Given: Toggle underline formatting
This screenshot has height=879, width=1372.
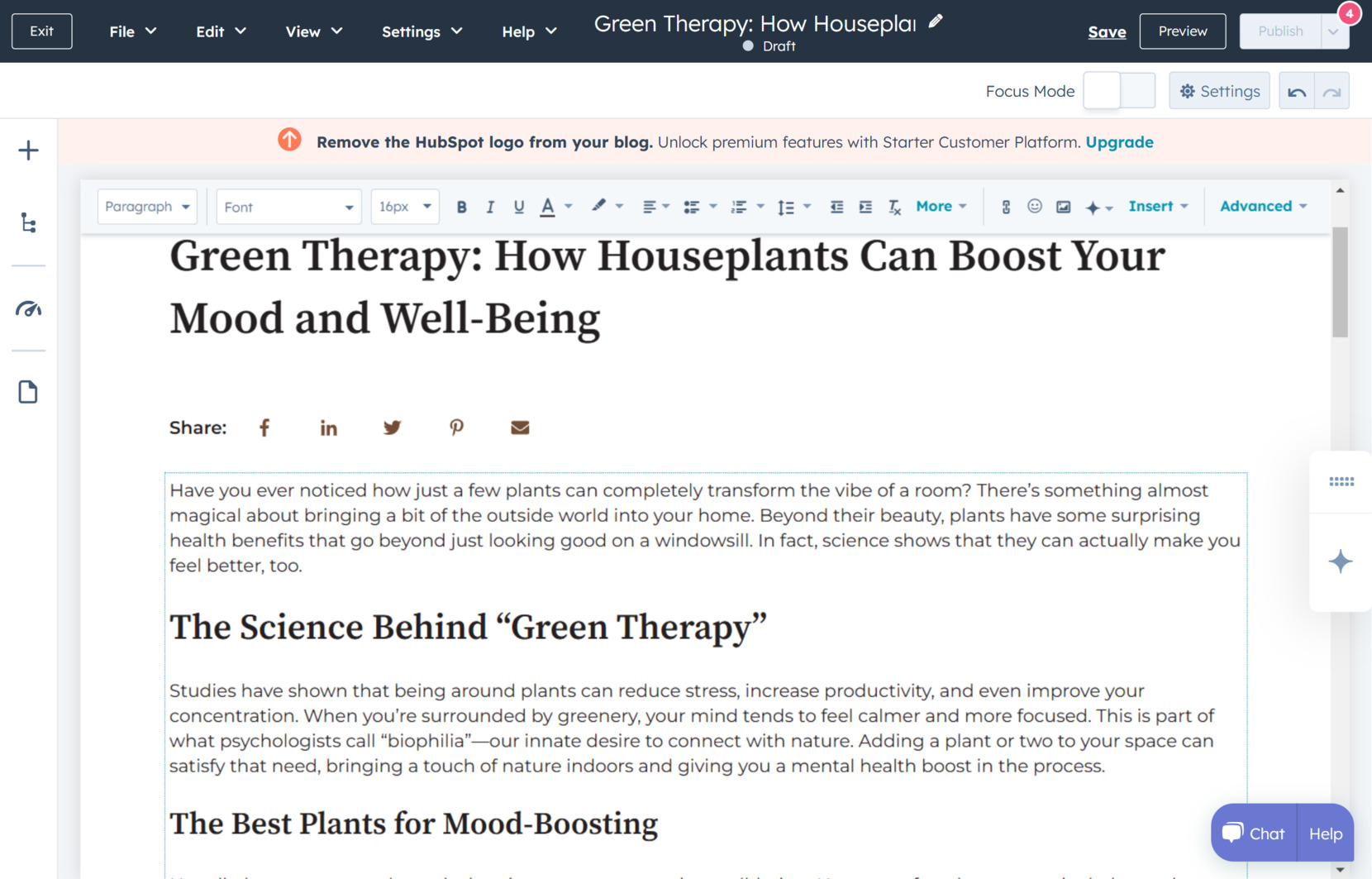Looking at the screenshot, I should (x=518, y=207).
